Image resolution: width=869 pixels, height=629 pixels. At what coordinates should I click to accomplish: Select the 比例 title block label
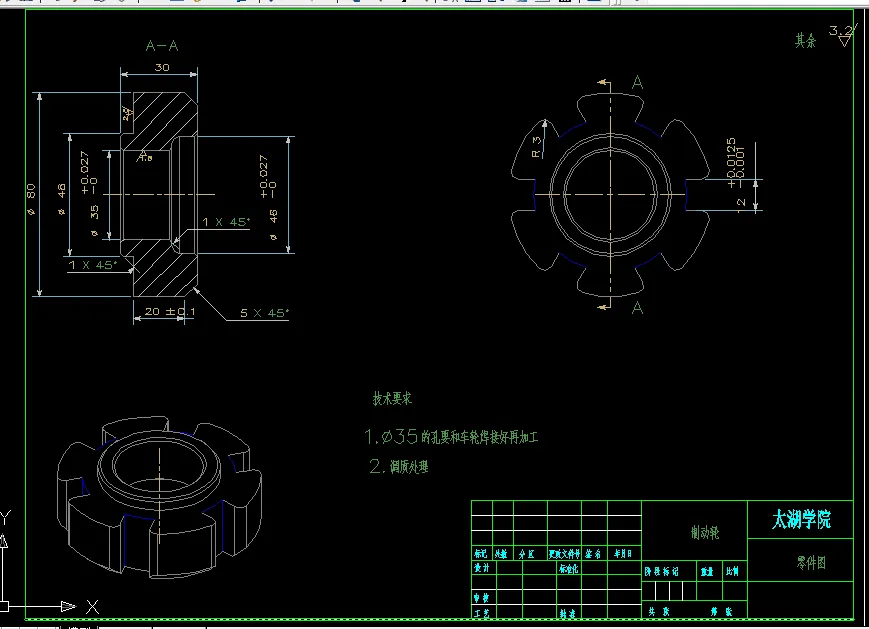tap(732, 571)
